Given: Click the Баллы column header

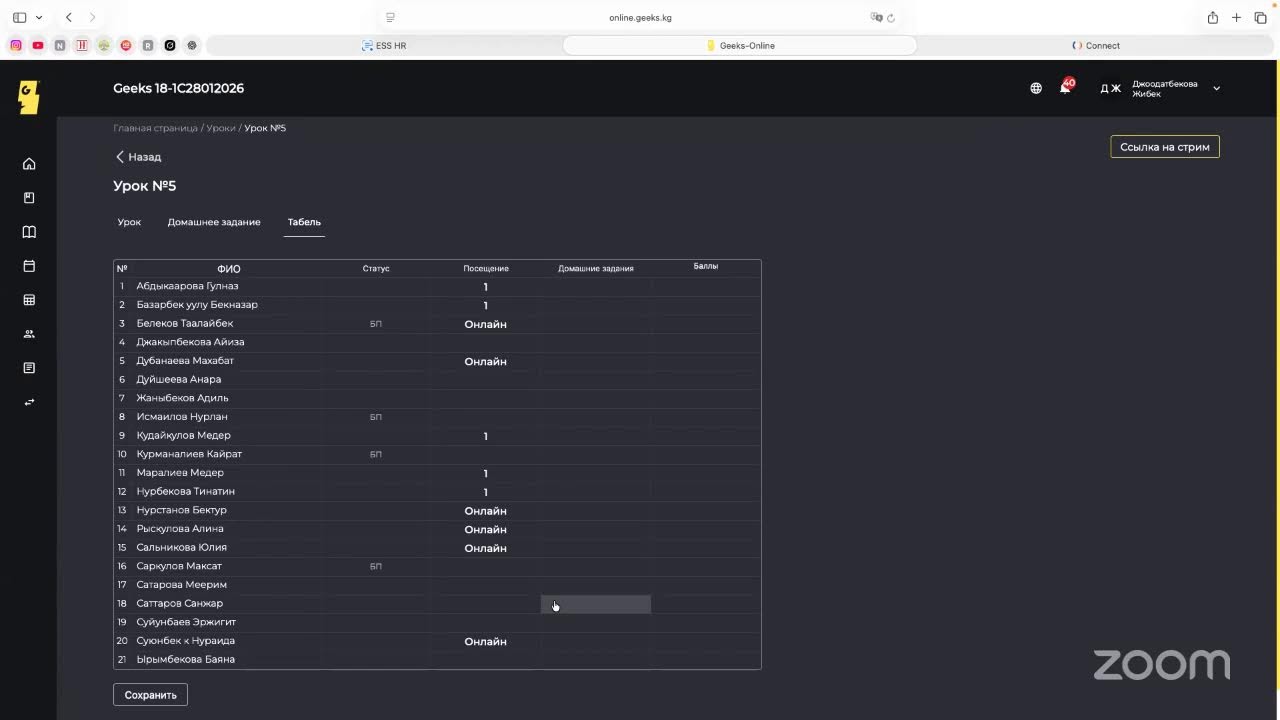Looking at the screenshot, I should tap(706, 266).
